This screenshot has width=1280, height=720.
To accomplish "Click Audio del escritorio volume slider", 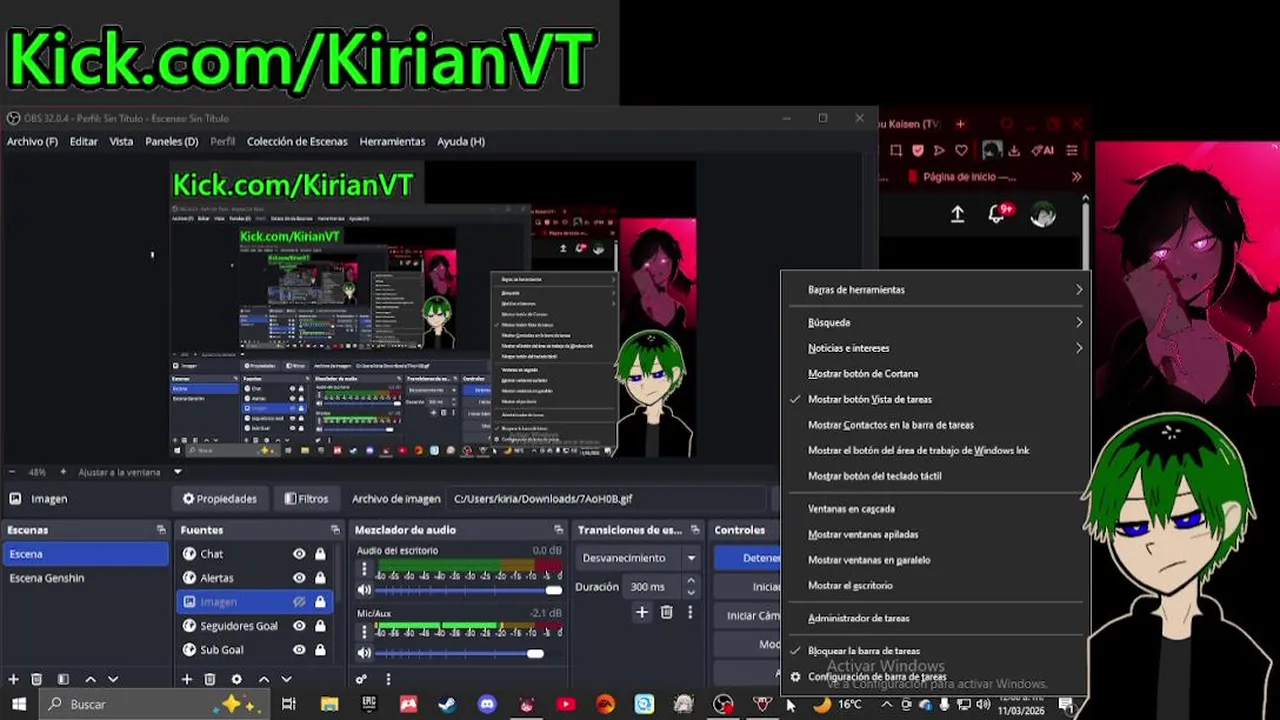I will pyautogui.click(x=468, y=590).
